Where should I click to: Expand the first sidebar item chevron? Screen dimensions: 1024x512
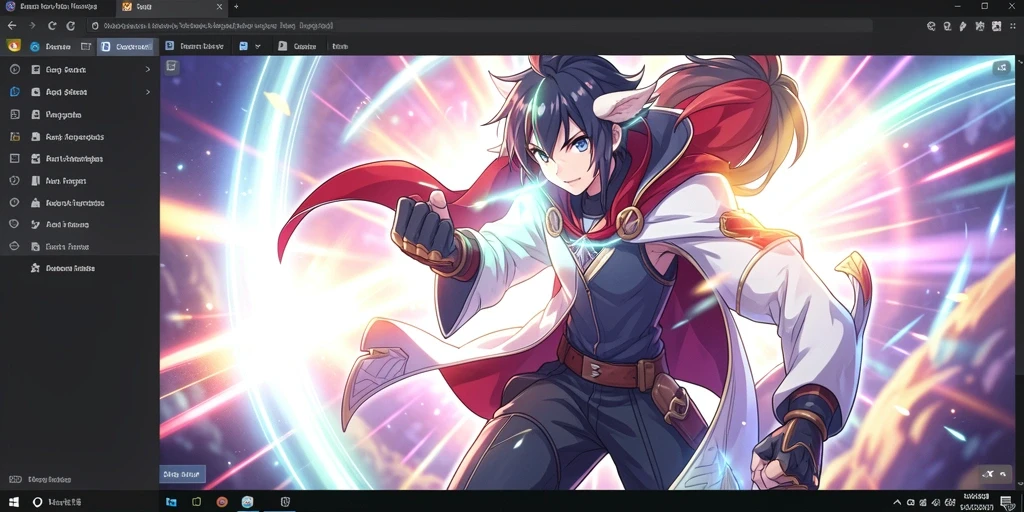coord(148,69)
